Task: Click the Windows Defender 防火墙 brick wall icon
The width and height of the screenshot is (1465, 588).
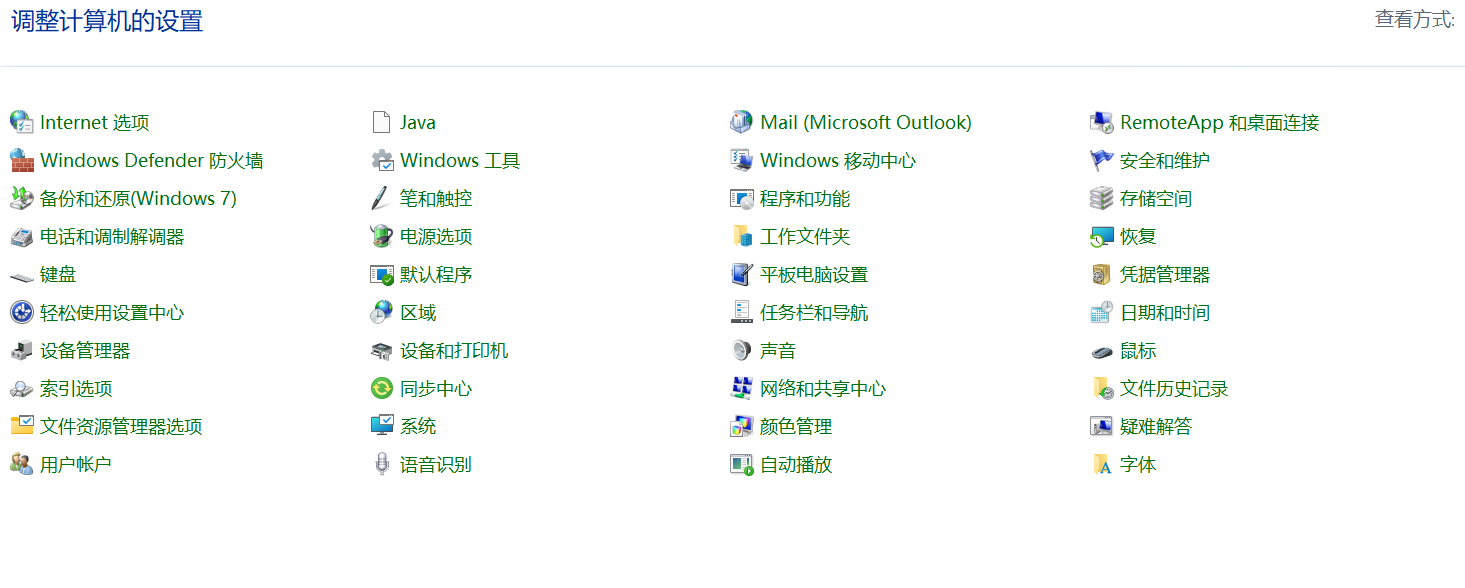Action: (x=22, y=160)
